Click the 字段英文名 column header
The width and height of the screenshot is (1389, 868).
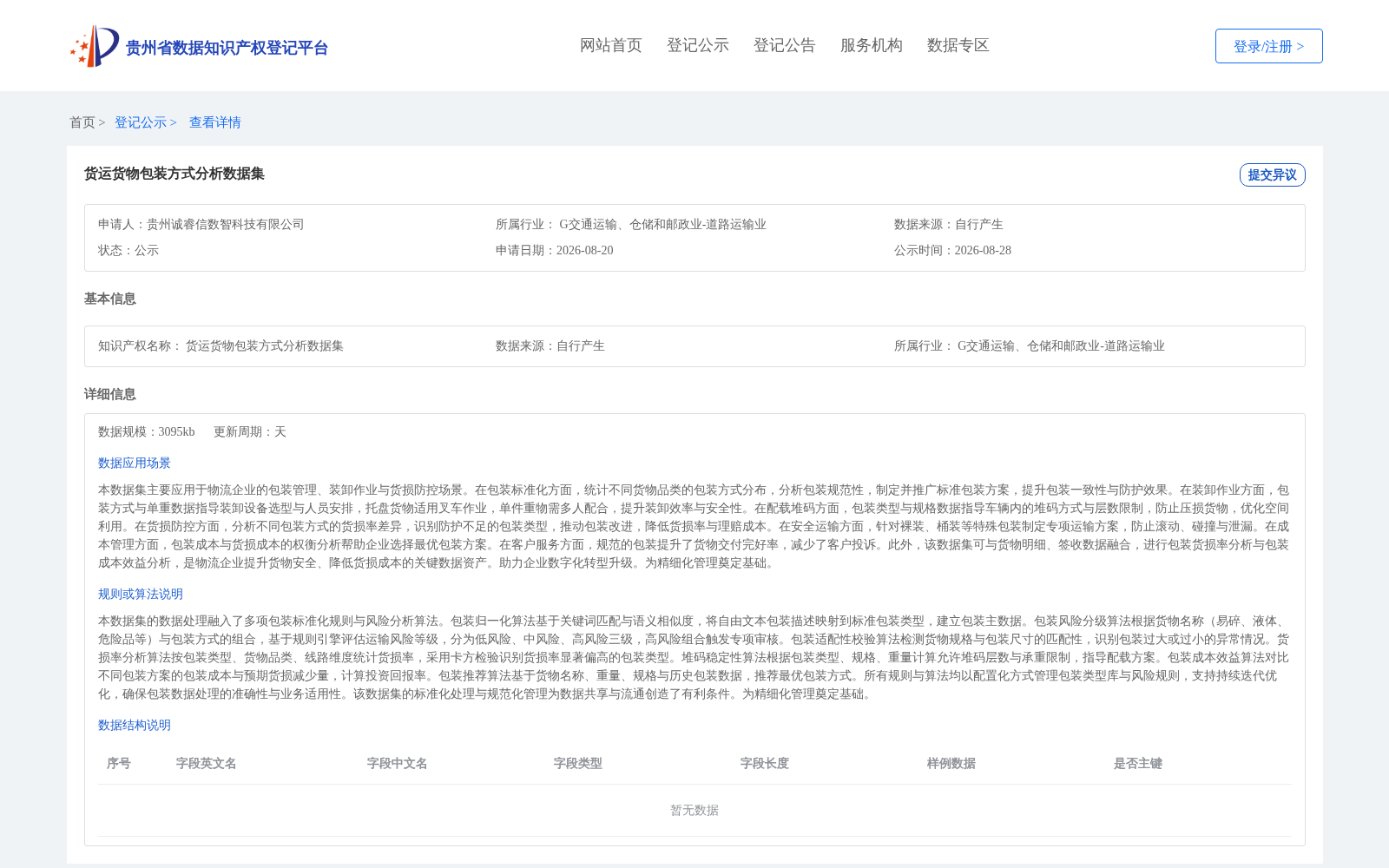coord(207,763)
